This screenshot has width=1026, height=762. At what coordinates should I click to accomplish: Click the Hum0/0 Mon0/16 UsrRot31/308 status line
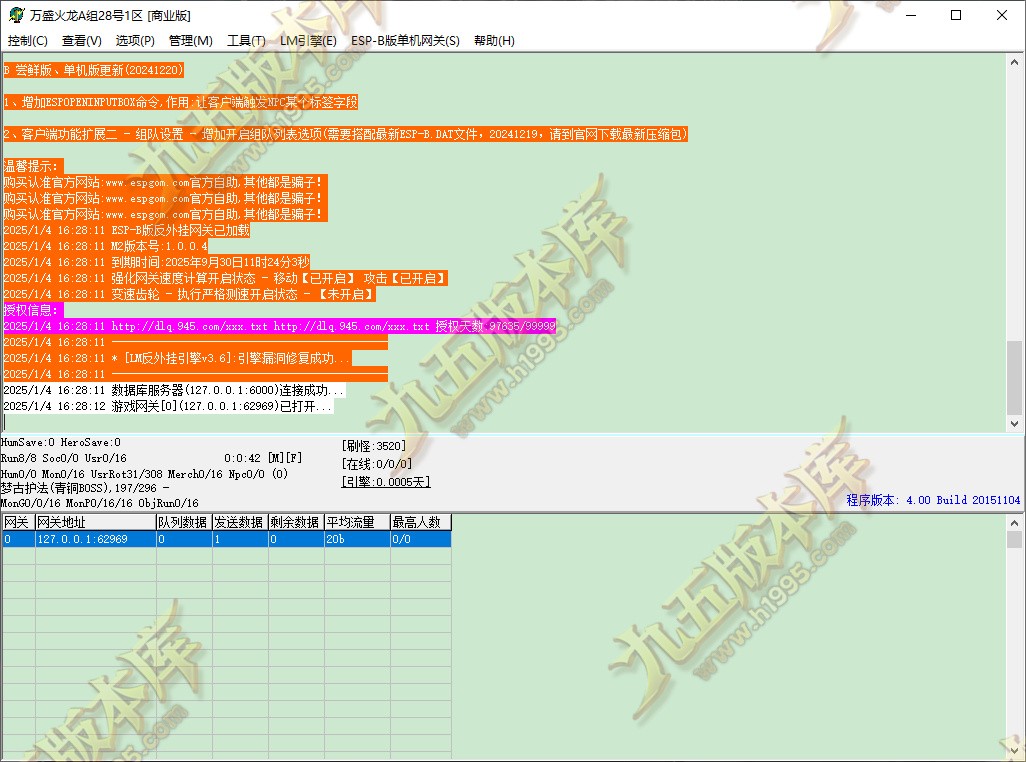(144, 474)
